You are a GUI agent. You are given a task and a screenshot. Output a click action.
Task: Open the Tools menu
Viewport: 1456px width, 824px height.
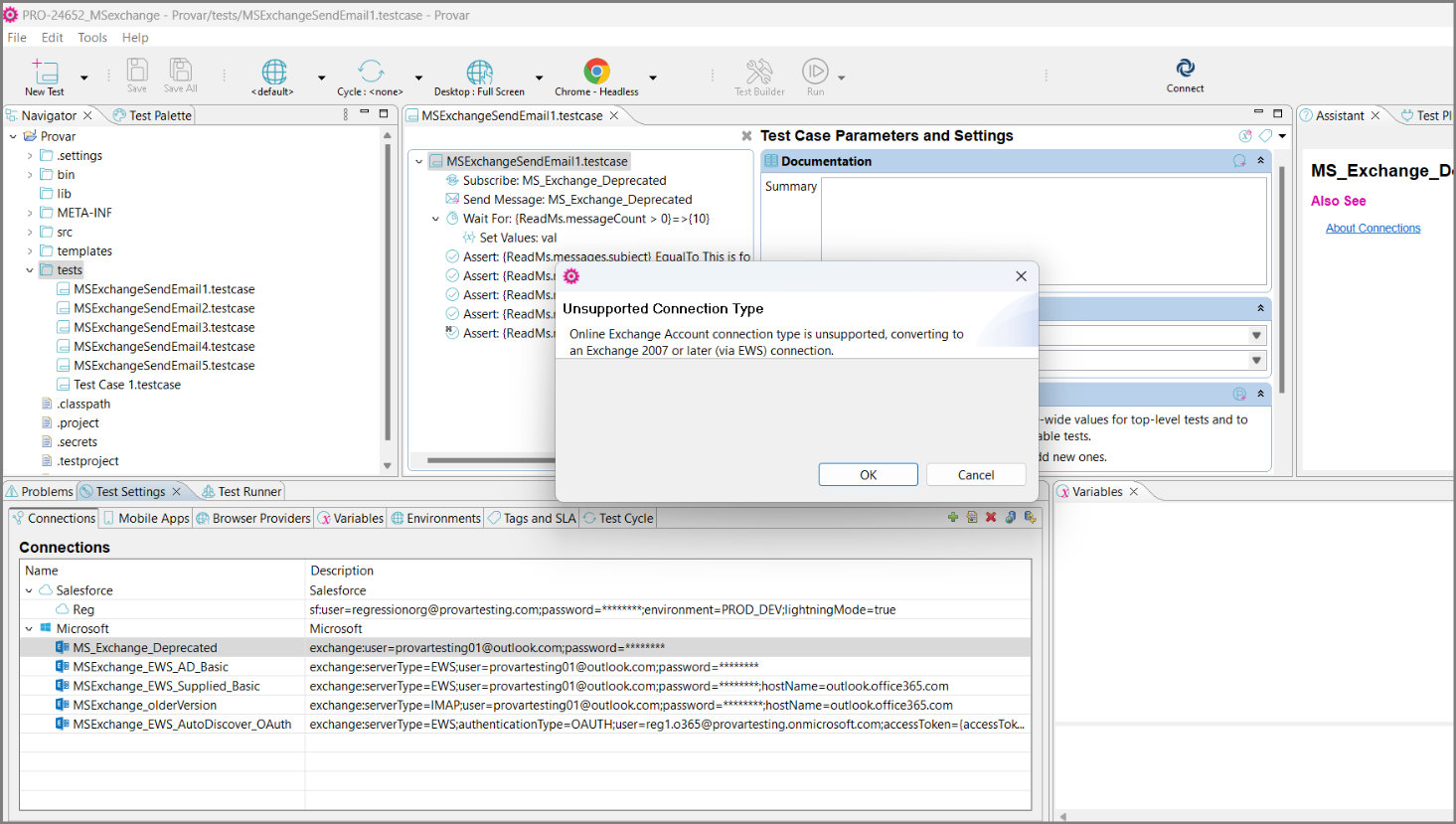click(92, 38)
